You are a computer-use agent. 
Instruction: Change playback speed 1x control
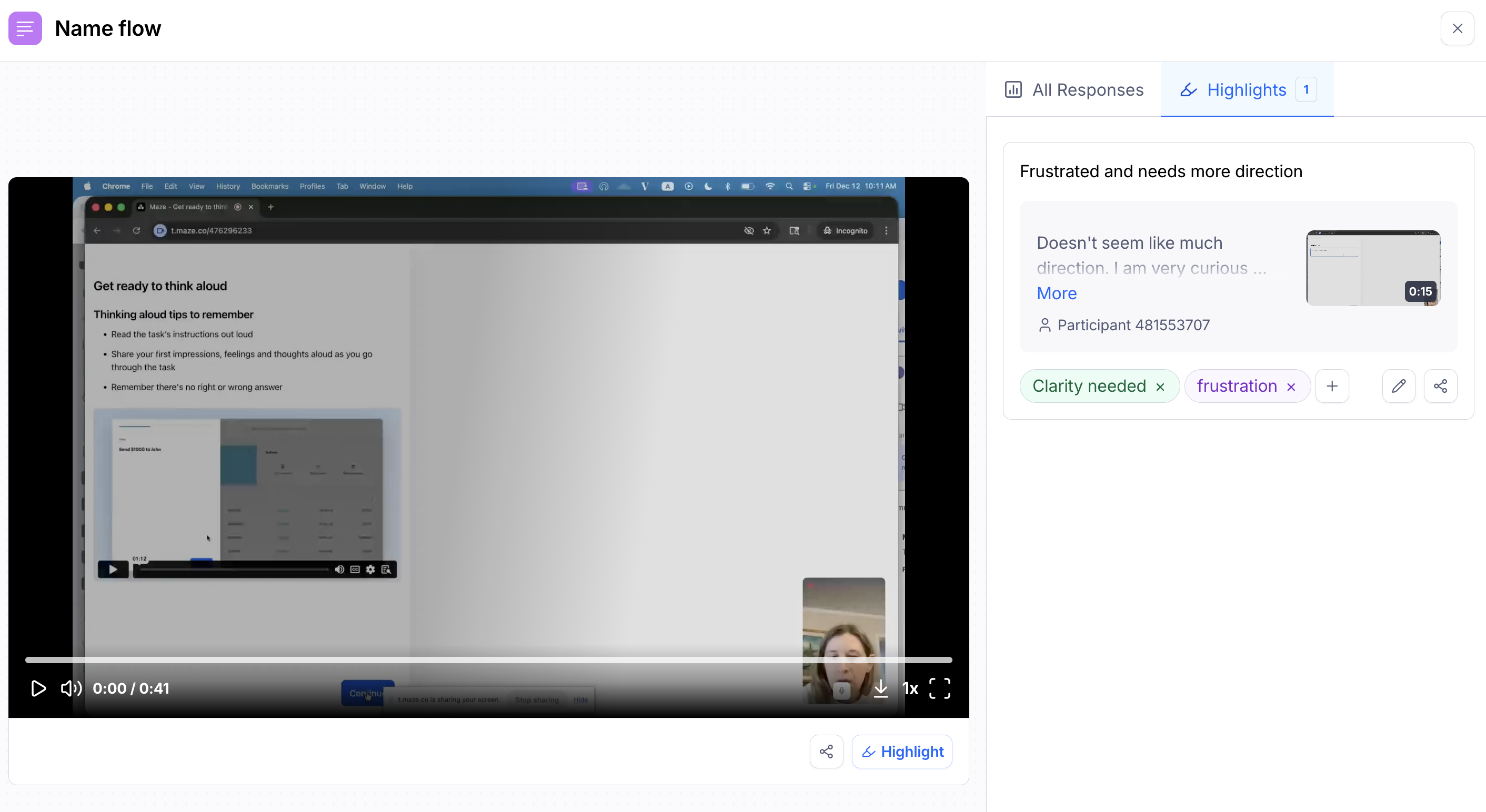click(x=910, y=688)
